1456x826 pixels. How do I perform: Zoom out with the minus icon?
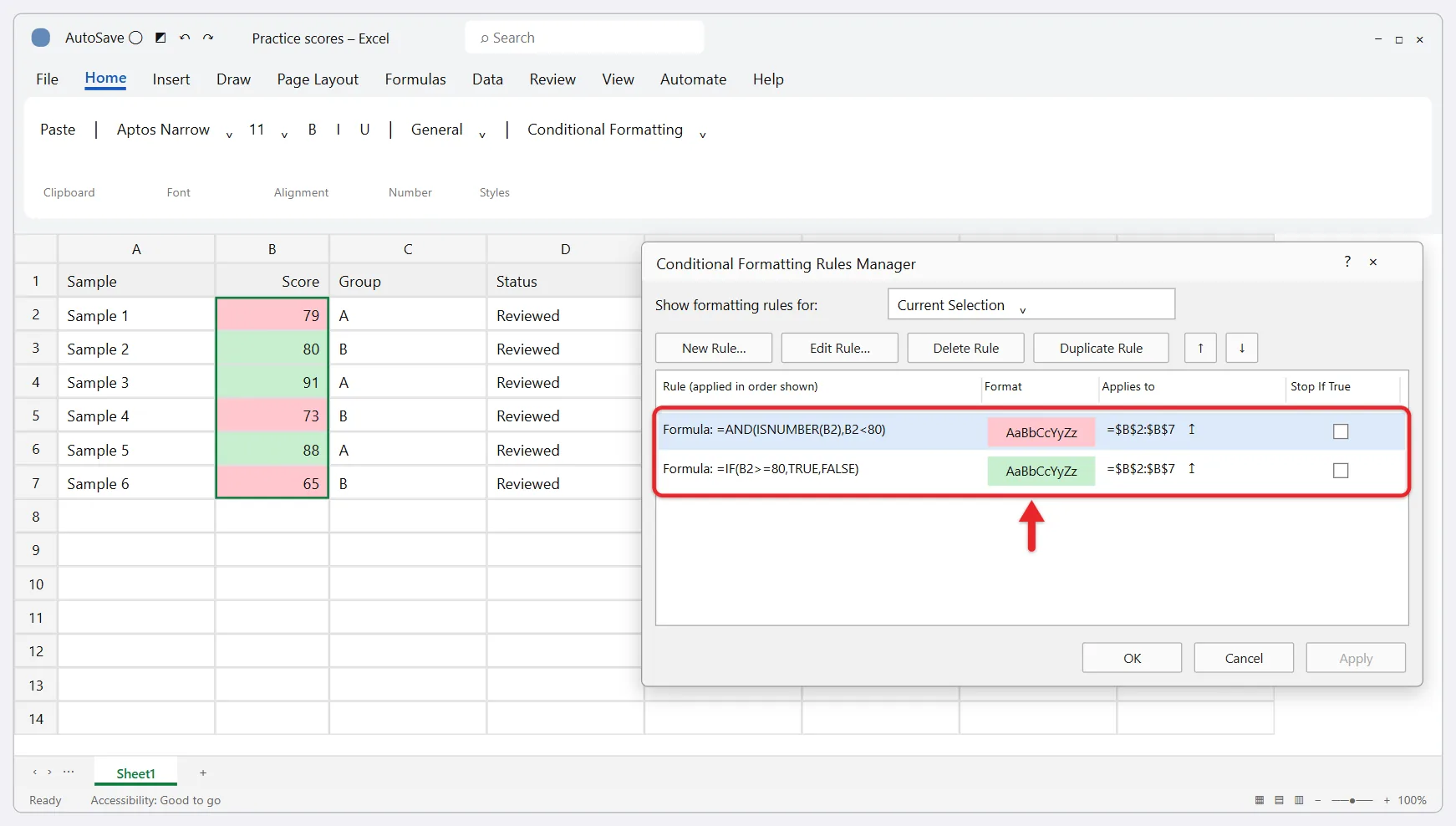[x=1318, y=800]
